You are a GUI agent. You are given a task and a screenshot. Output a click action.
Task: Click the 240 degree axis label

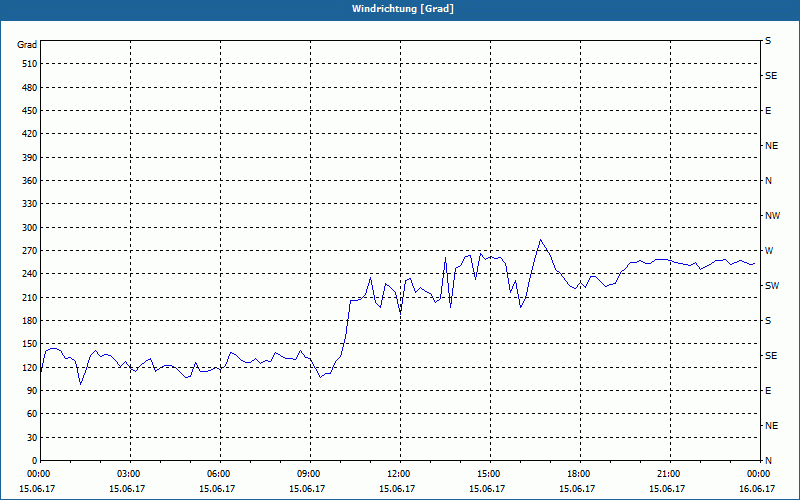point(30,274)
